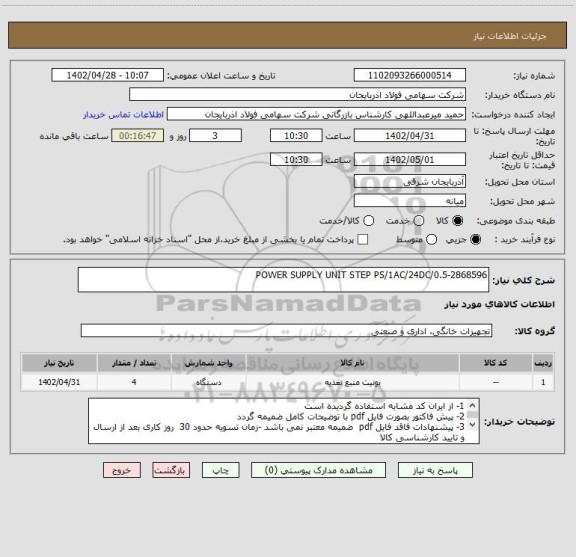Screen dimensions: 576x557
Task: Select the متوسط purchase type radio
Action: 431,240
